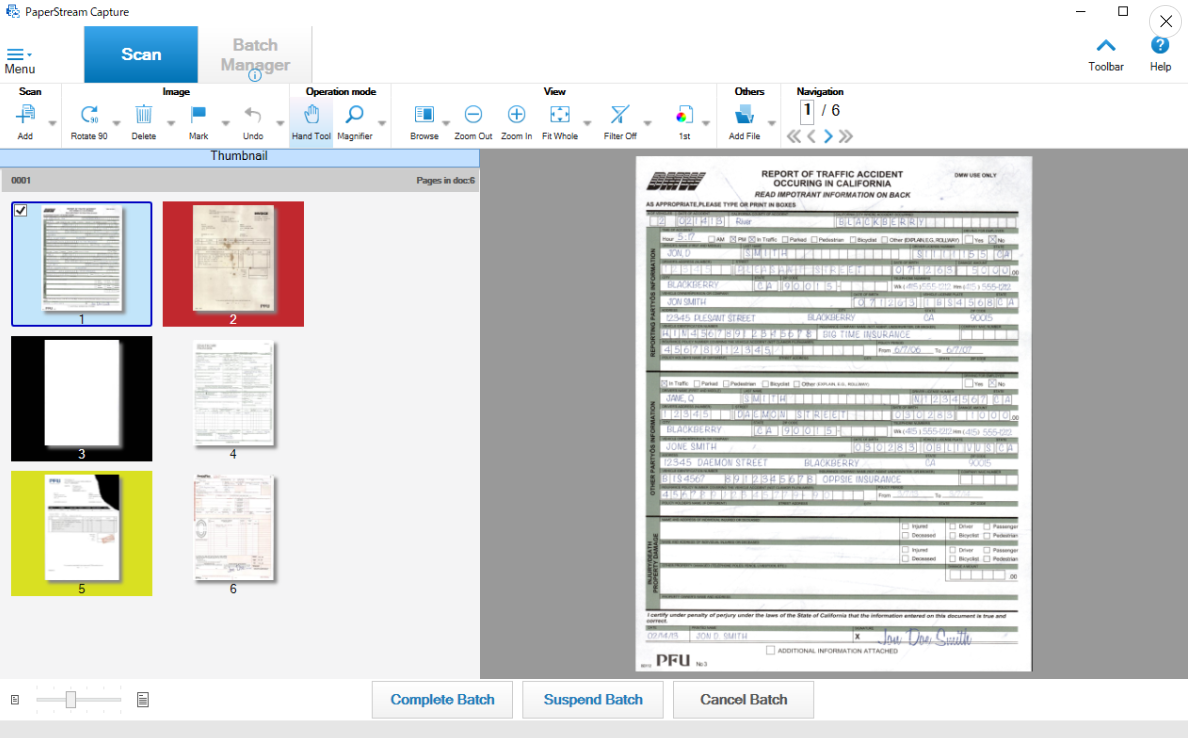Open the Menu in the top-left corner
The width and height of the screenshot is (1189, 738).
pos(20,56)
